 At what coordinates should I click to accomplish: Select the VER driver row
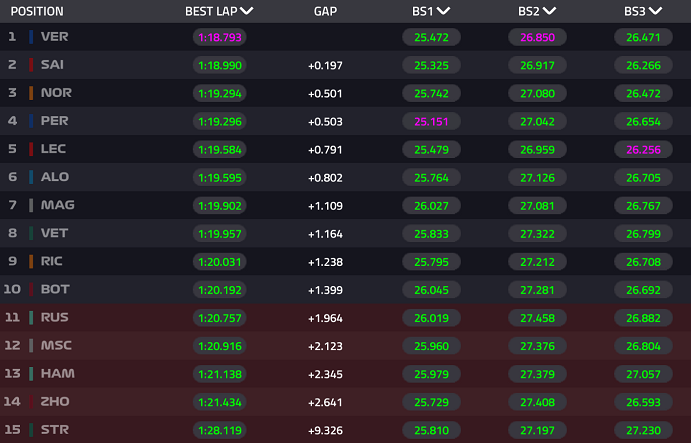tap(346, 37)
